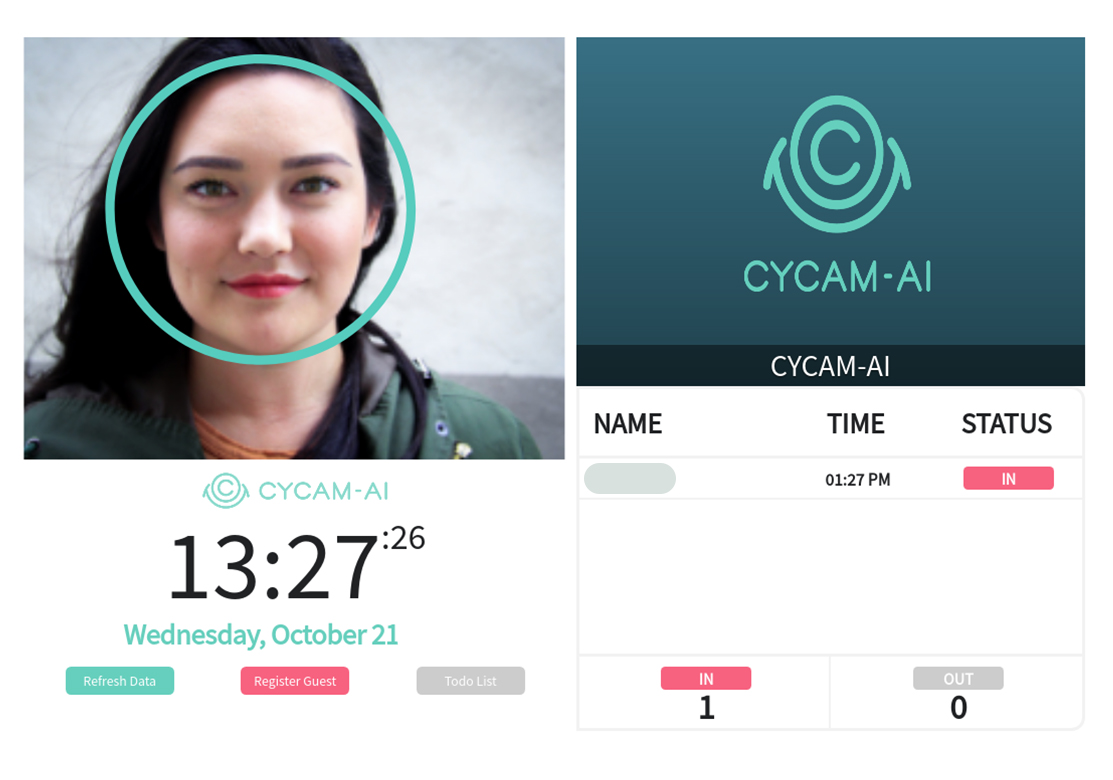Click the large CYCAM-AI wordmark text

click(837, 276)
